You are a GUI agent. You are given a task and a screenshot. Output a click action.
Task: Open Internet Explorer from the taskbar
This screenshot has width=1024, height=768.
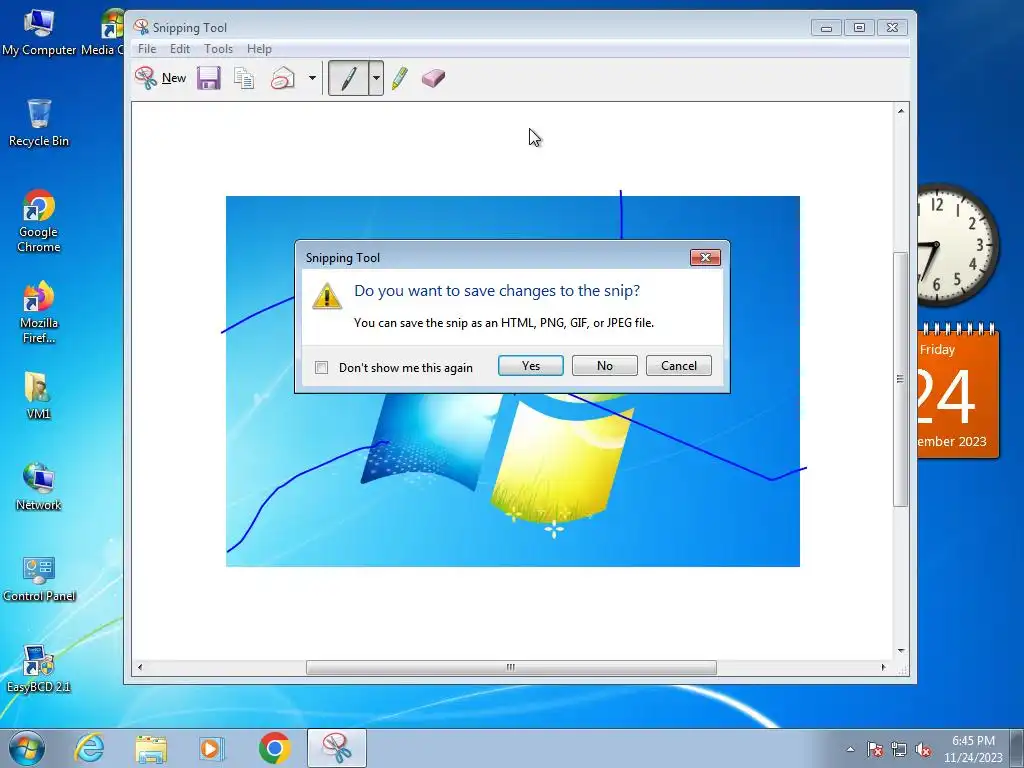pyautogui.click(x=89, y=748)
